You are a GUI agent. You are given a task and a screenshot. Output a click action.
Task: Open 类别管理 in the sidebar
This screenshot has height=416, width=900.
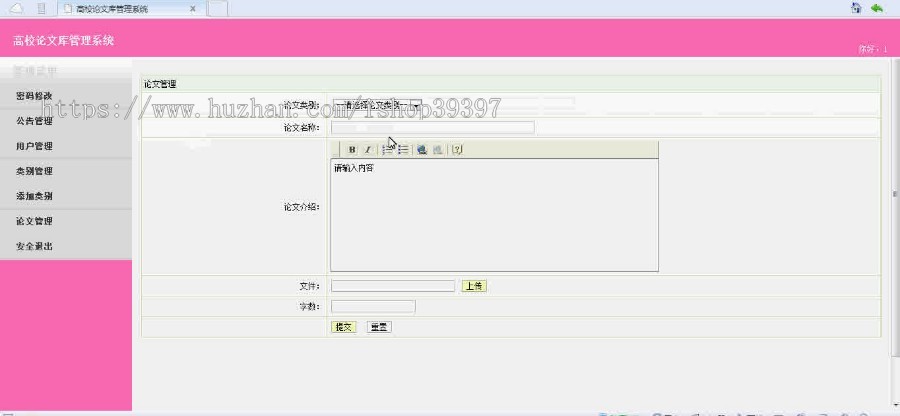click(x=34, y=172)
